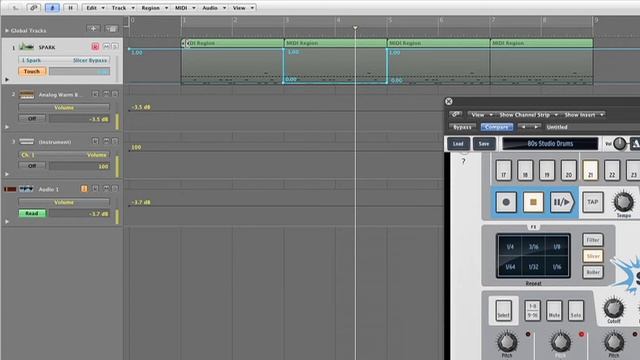The width and height of the screenshot is (640, 360).
Task: Click the Bypass button in the plug-in window
Action: coord(462,127)
